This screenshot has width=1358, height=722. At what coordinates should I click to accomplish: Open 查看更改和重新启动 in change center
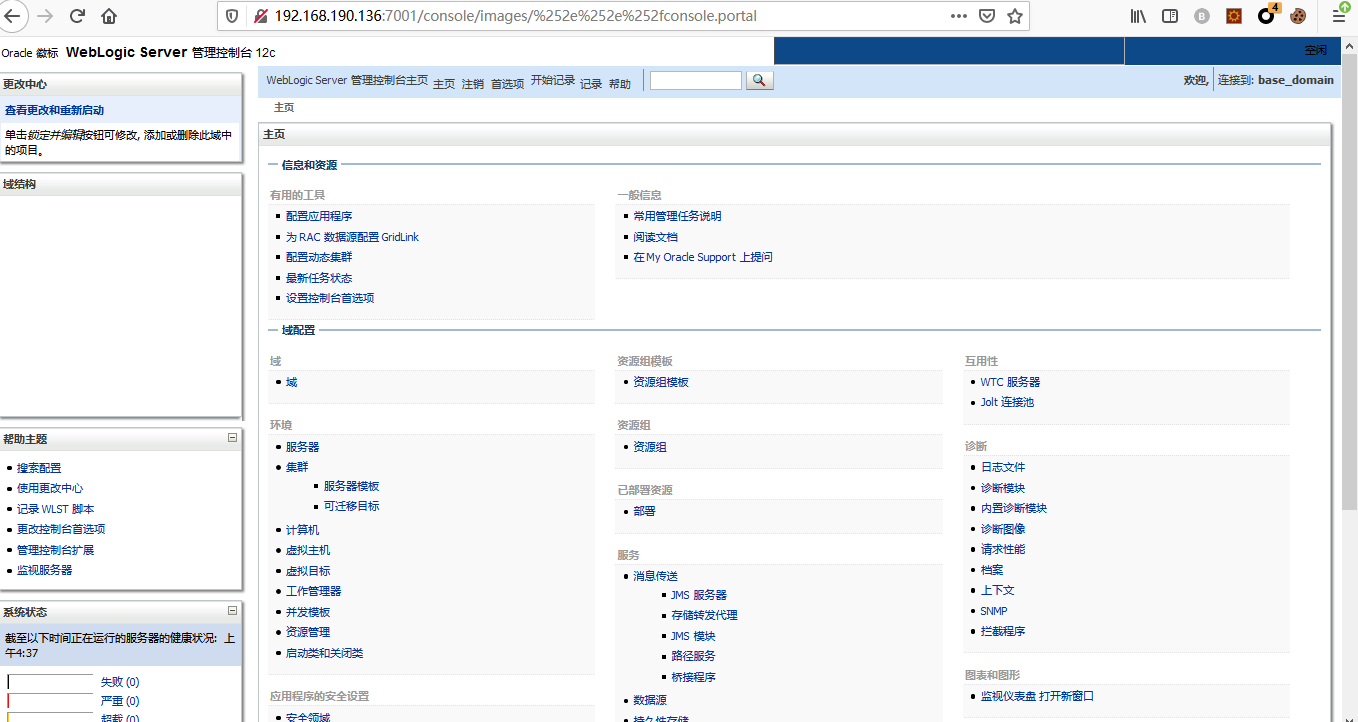click(x=54, y=110)
